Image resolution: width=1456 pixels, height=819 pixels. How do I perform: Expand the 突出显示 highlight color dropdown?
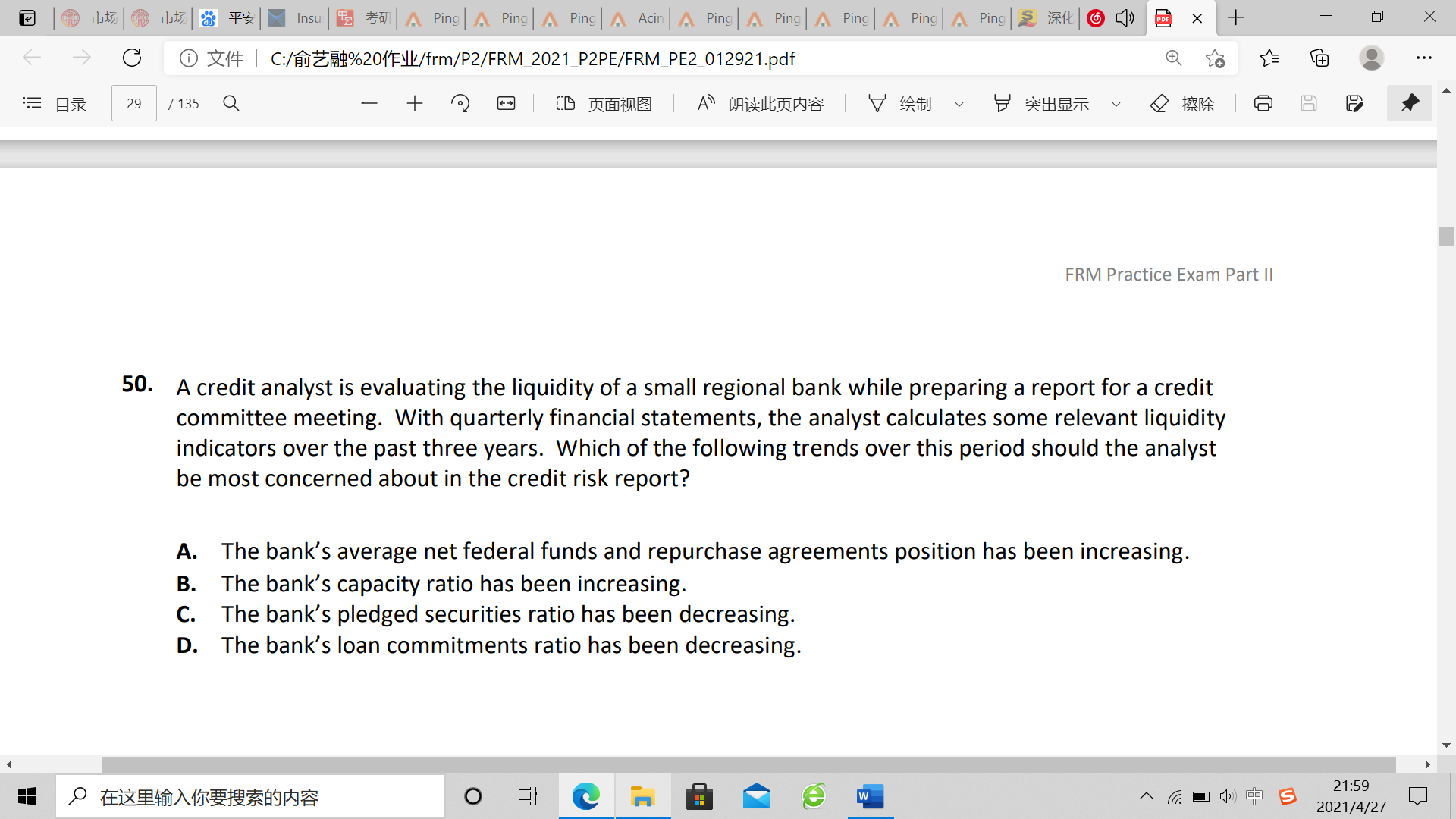pos(1116,105)
